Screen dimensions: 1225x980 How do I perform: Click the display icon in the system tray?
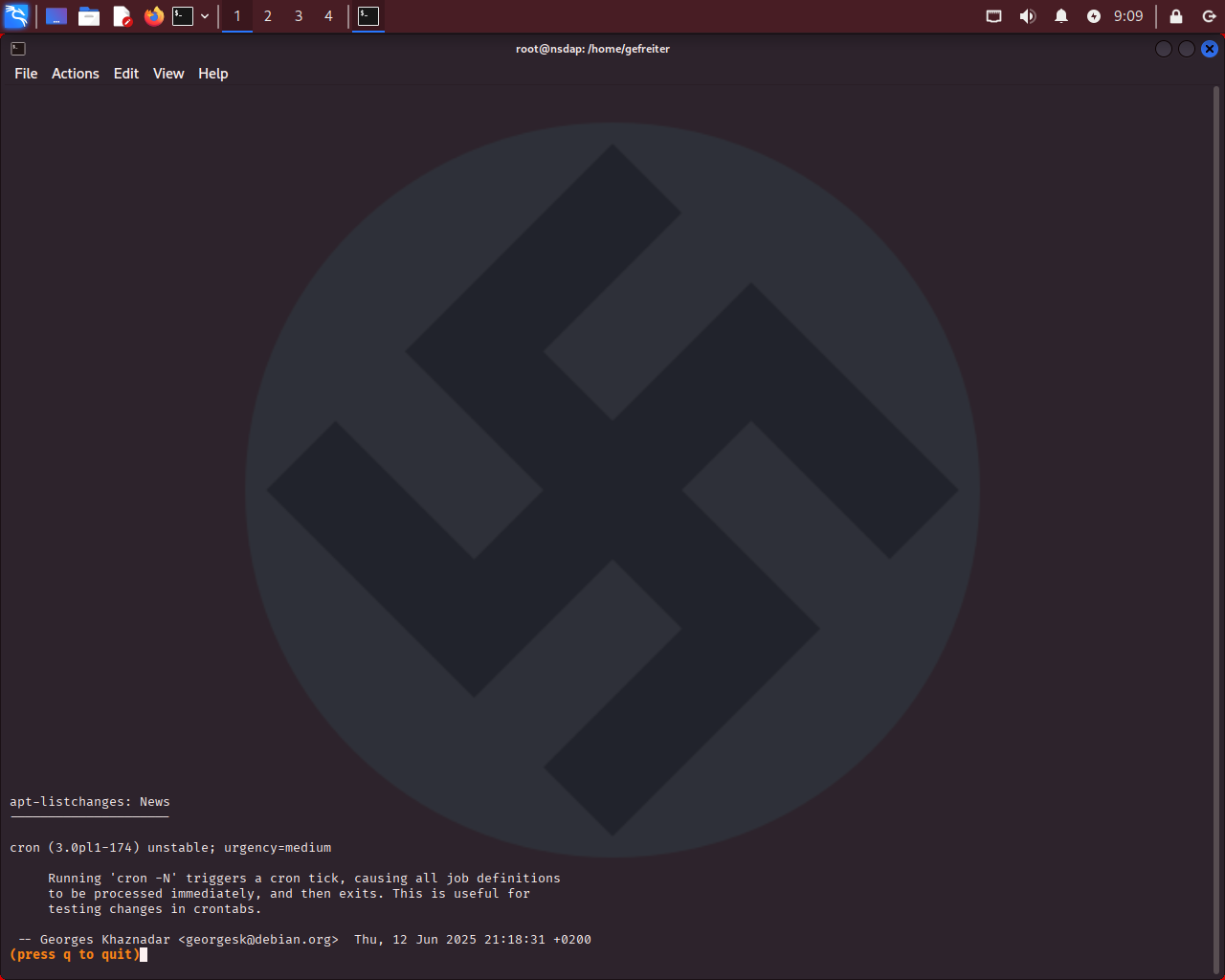click(x=994, y=16)
